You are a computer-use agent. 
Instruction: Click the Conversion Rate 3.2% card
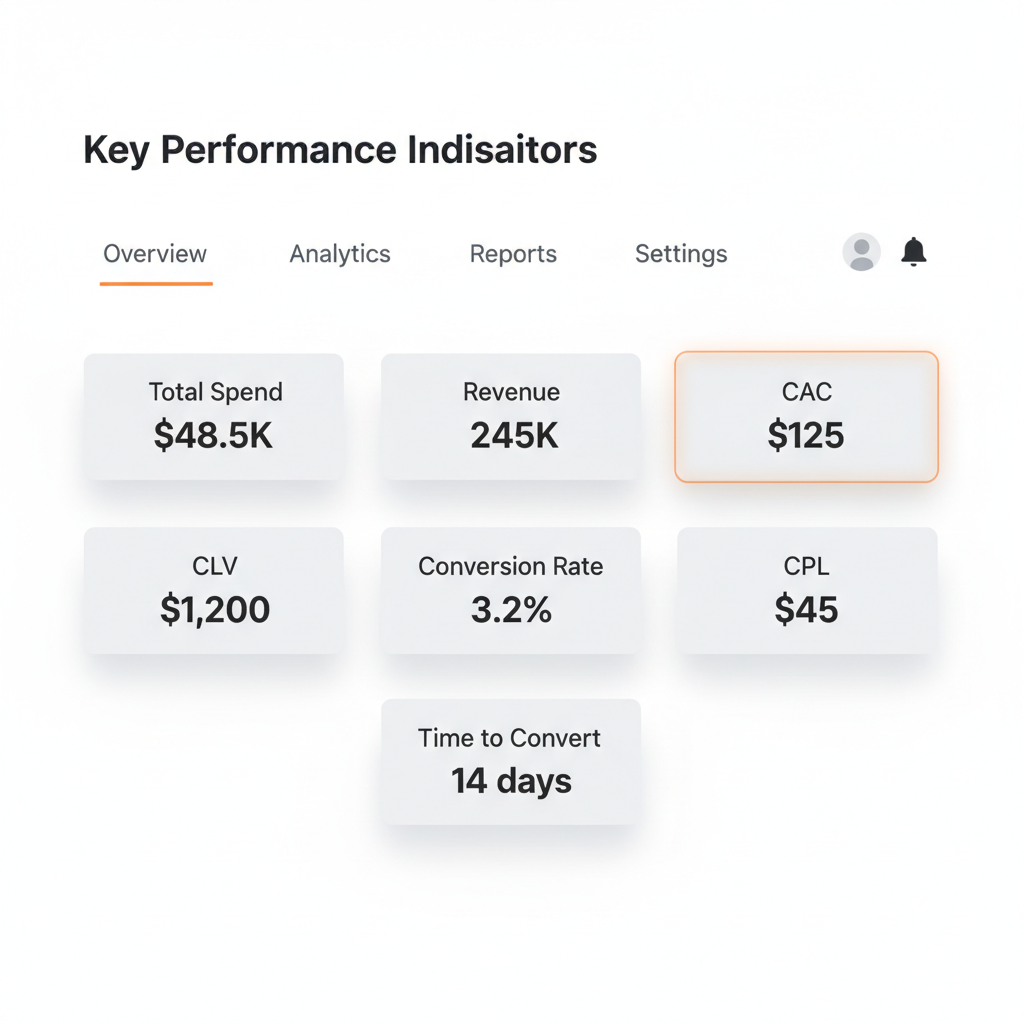point(511,590)
